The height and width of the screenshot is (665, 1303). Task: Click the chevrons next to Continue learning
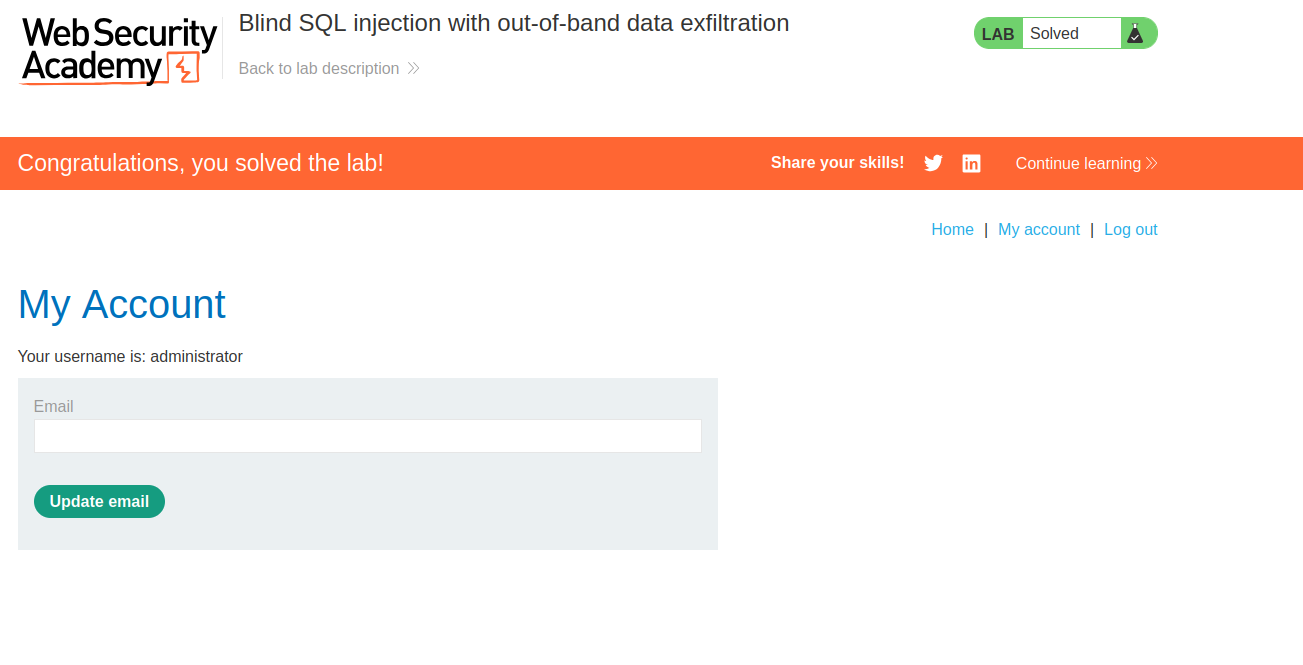[x=1152, y=163]
